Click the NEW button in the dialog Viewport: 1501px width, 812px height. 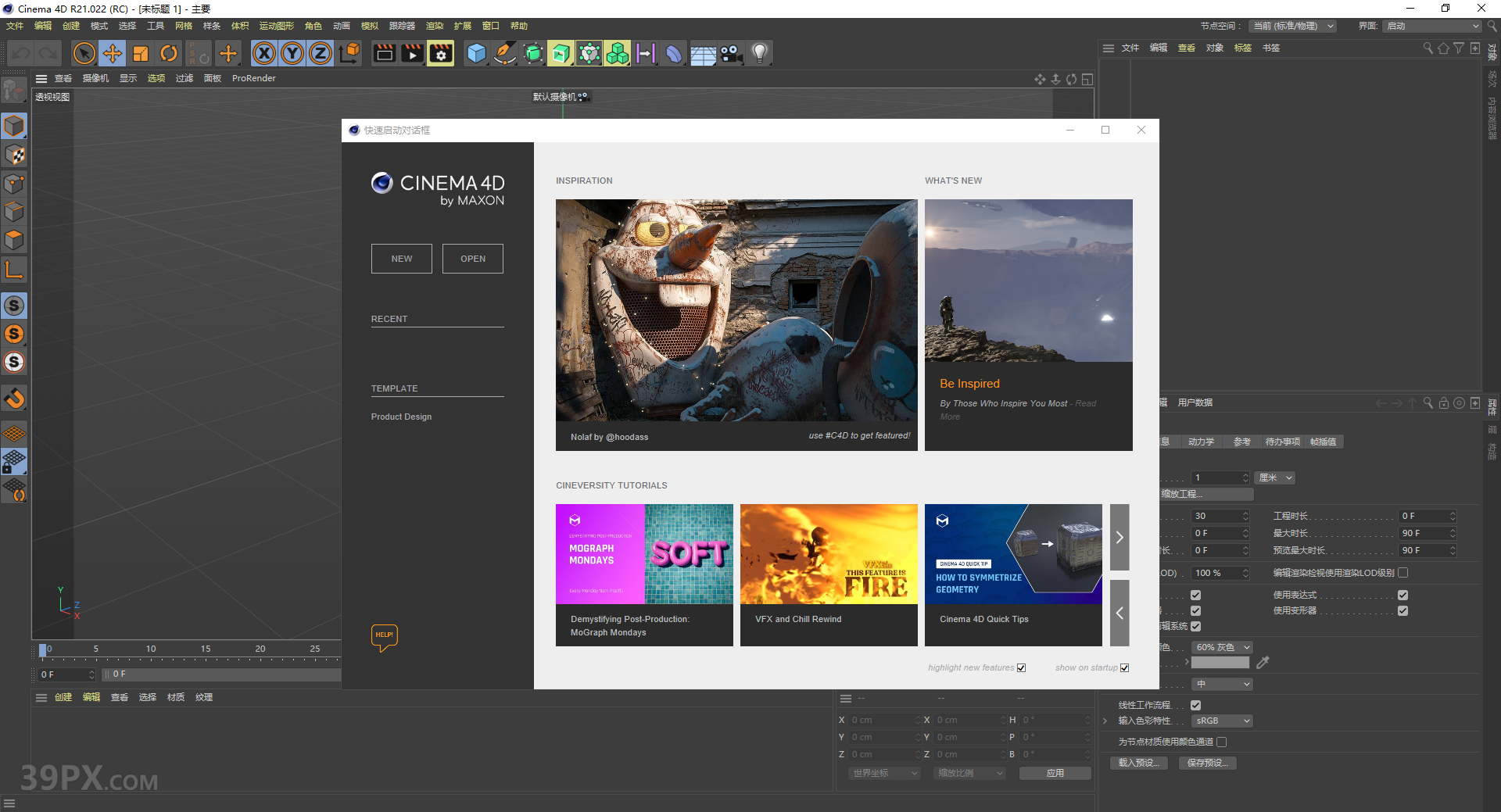coord(402,259)
